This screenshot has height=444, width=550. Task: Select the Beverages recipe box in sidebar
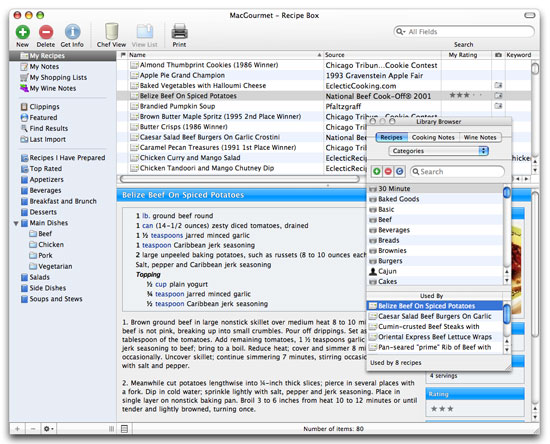[x=45, y=190]
